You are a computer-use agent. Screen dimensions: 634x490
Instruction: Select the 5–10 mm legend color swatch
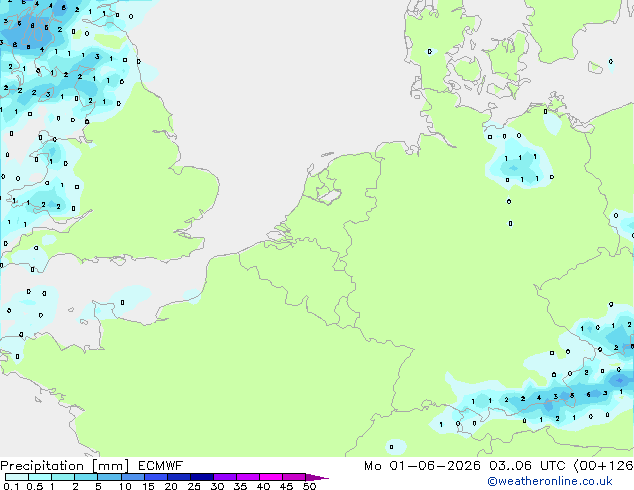point(110,477)
